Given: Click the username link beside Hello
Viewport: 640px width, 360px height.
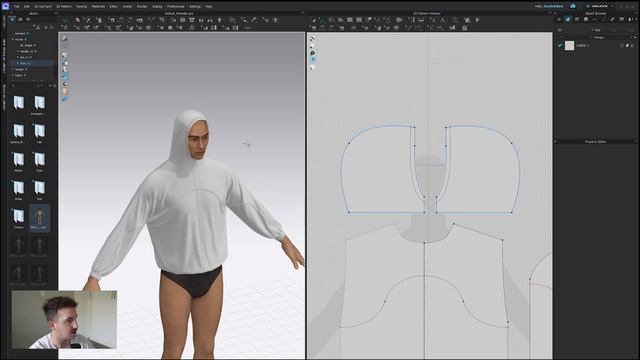Looking at the screenshot, I should coord(553,6).
